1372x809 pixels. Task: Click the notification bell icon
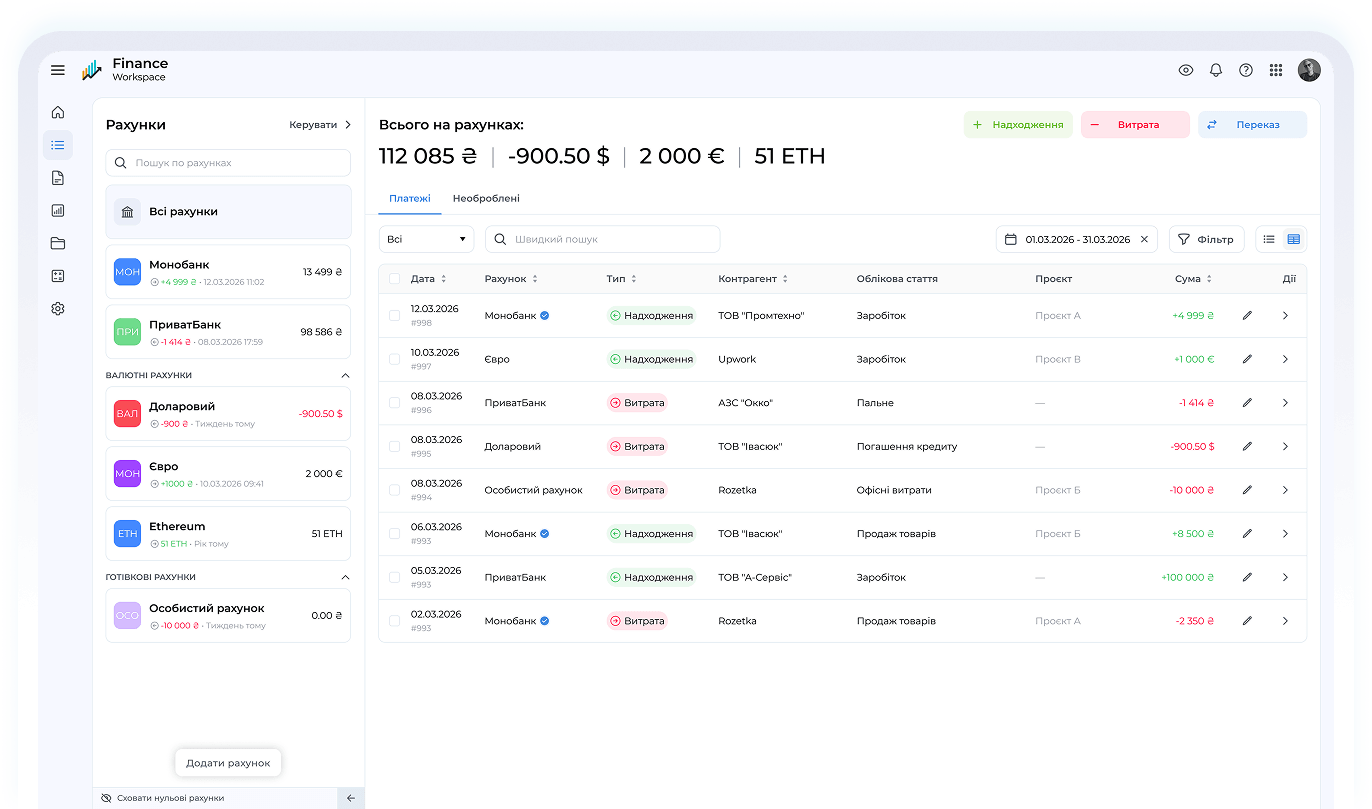(1216, 70)
